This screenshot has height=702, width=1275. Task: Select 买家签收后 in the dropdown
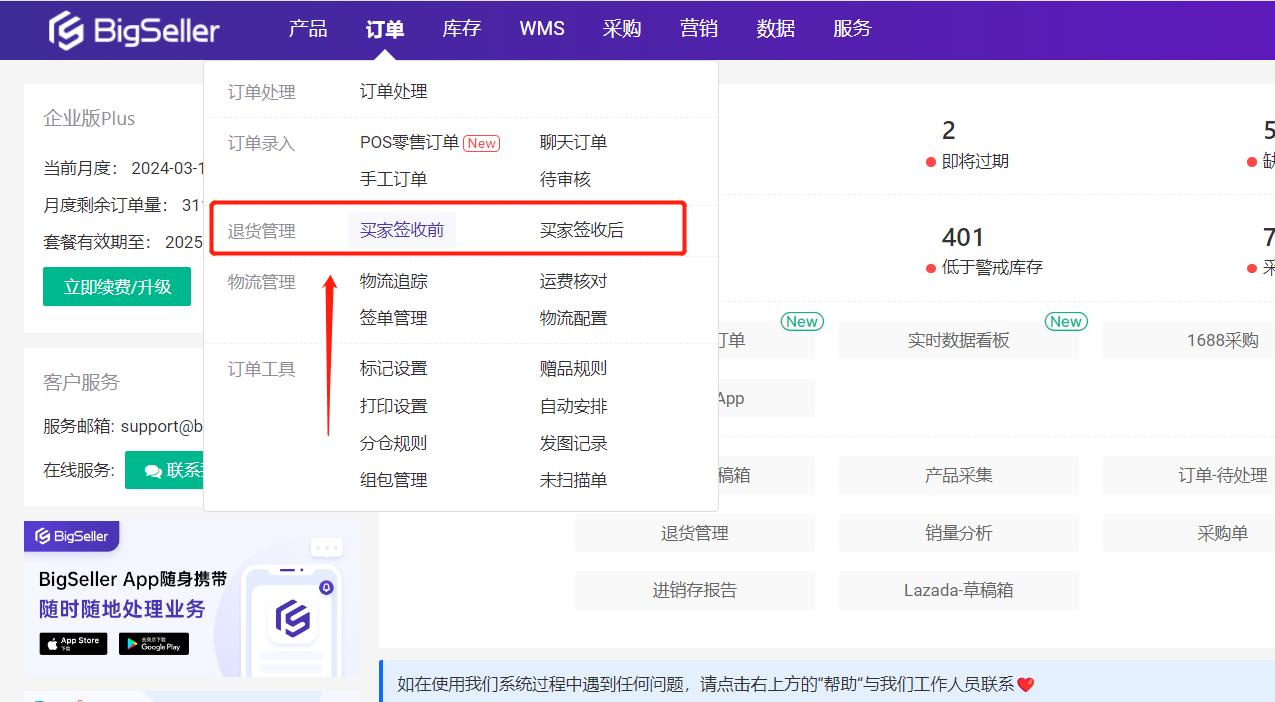581,230
